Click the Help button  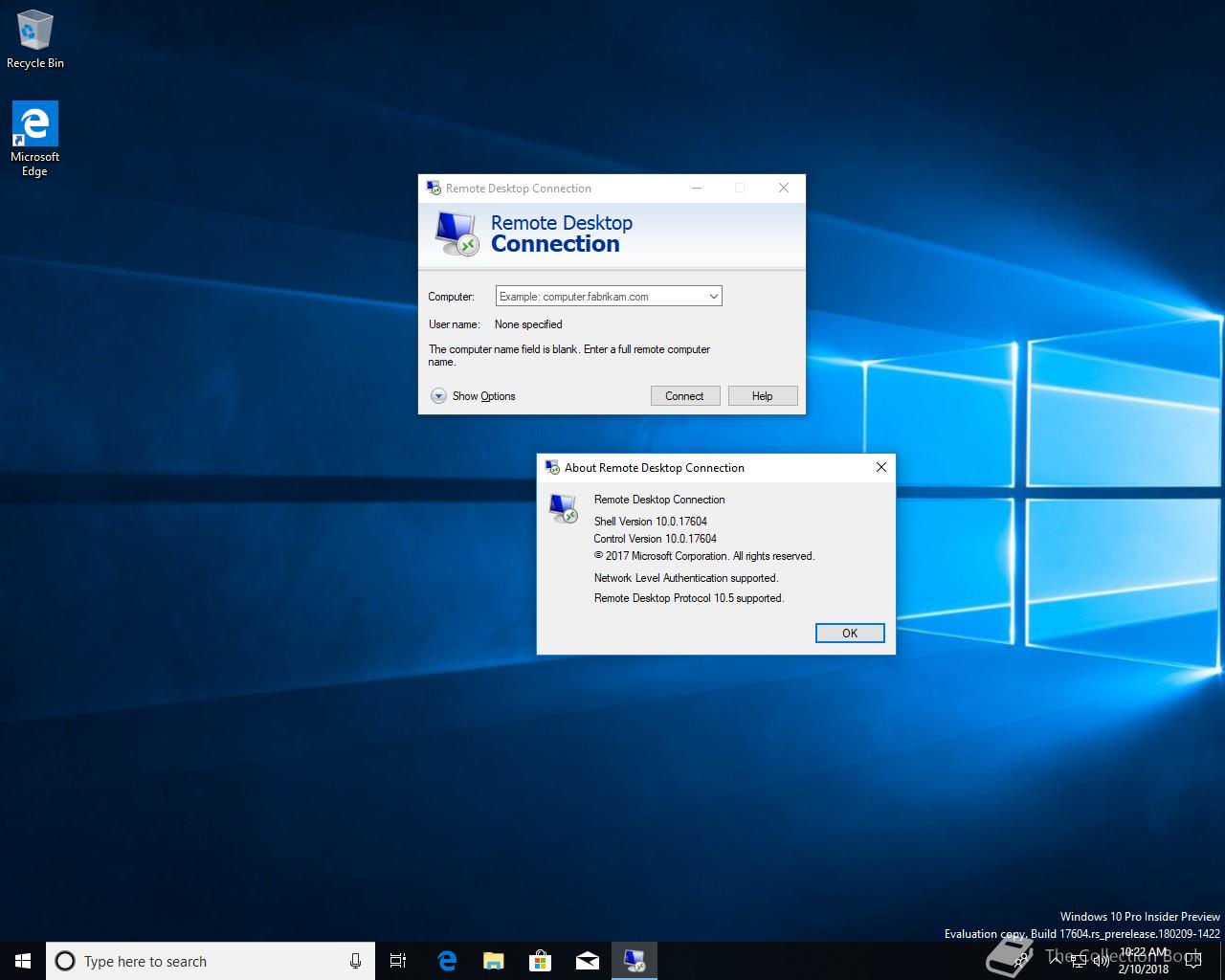[x=763, y=396]
